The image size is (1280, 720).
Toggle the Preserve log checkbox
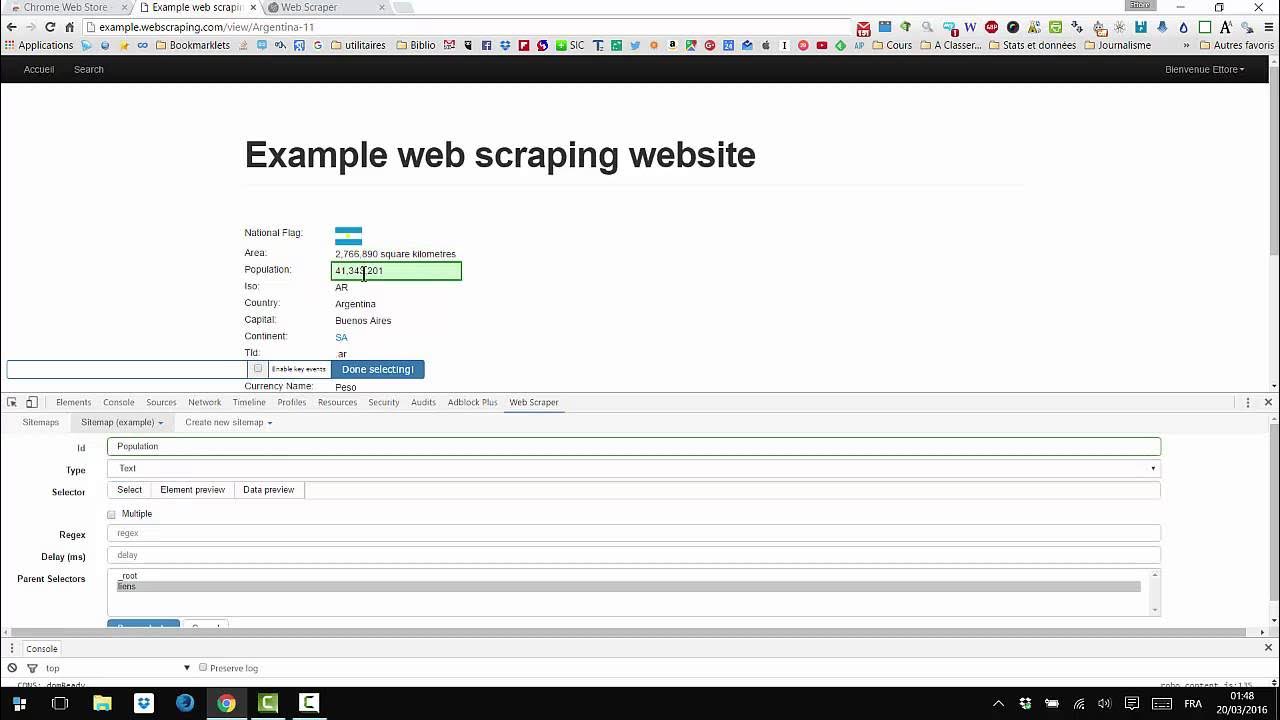[x=203, y=667]
